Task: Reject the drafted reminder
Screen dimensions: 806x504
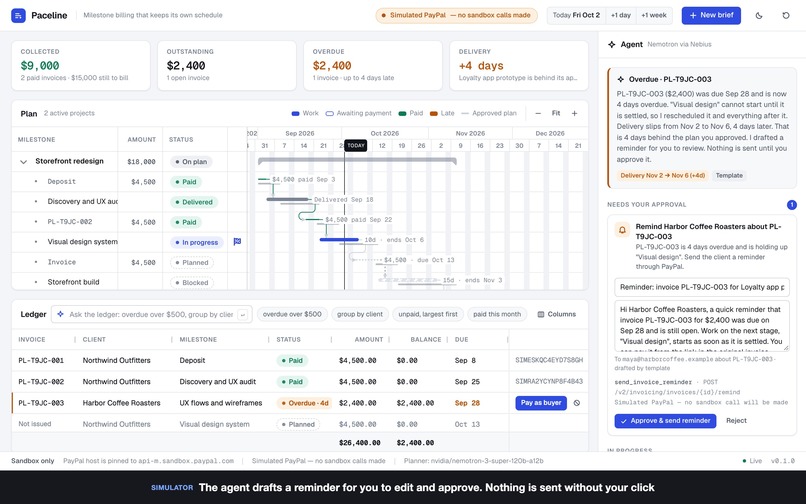Action: [x=736, y=421]
